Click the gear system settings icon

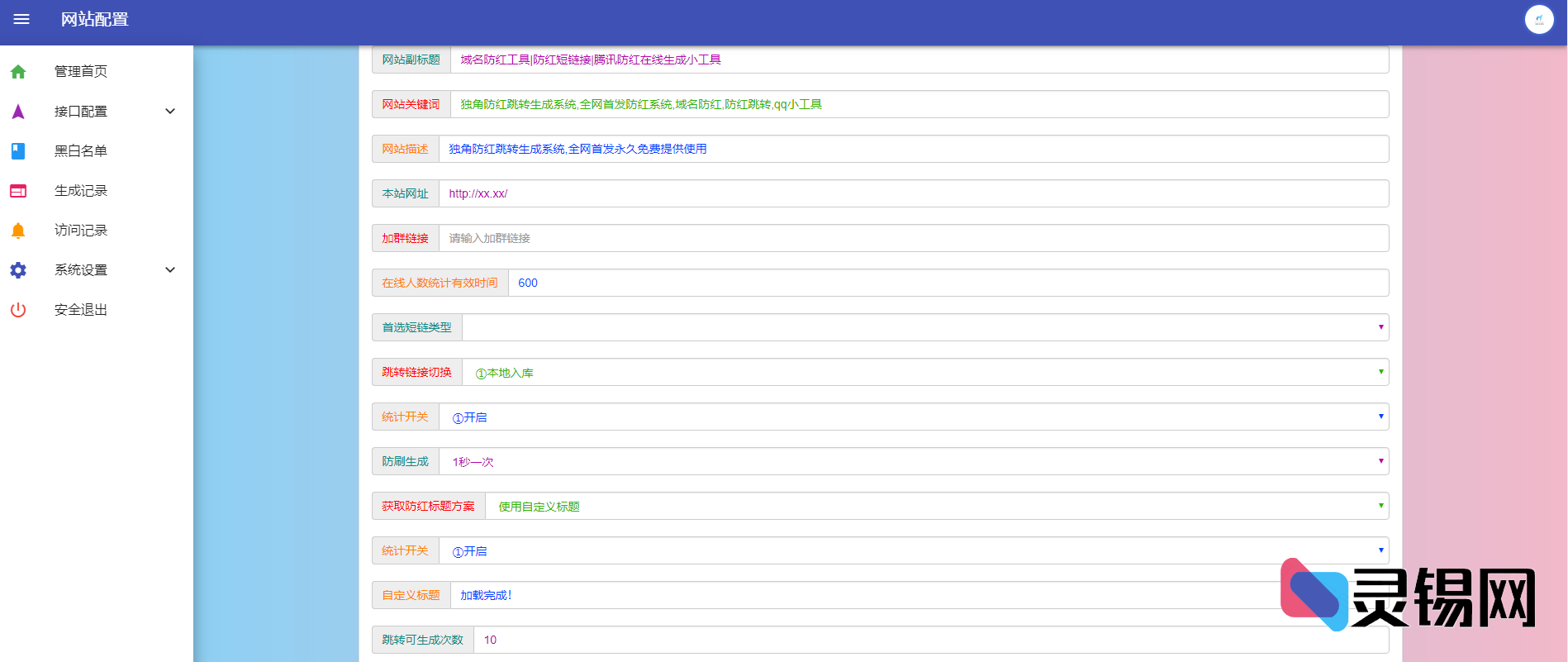(x=18, y=270)
